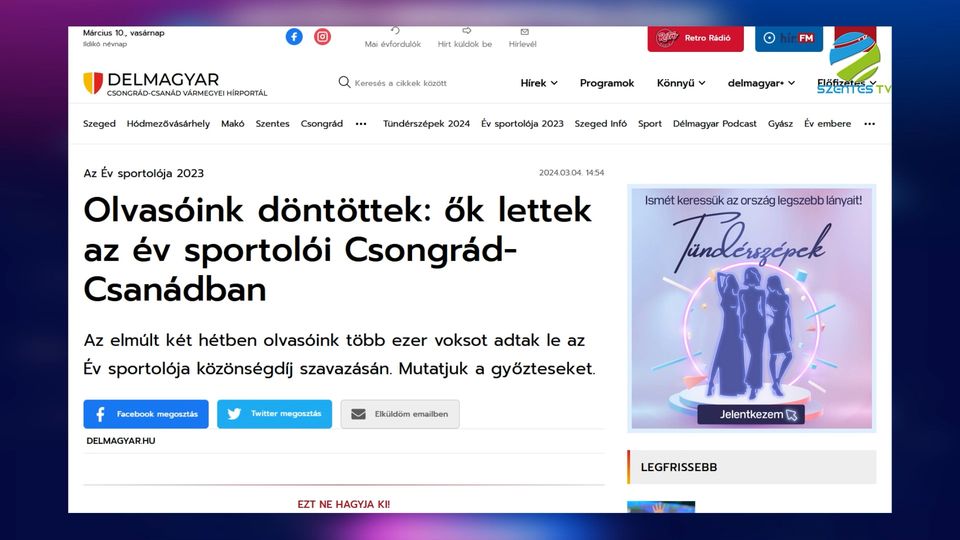Open the Hírlevél envelope icon
The height and width of the screenshot is (540, 960).
coord(524,32)
